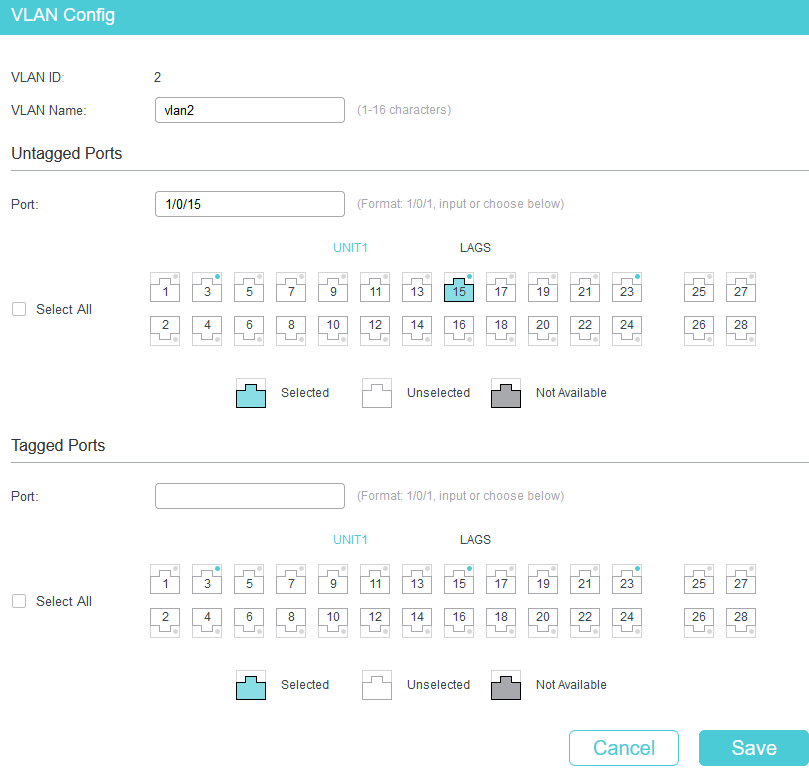Check Select All for Untagged Ports
The width and height of the screenshot is (809, 783).
point(19,309)
